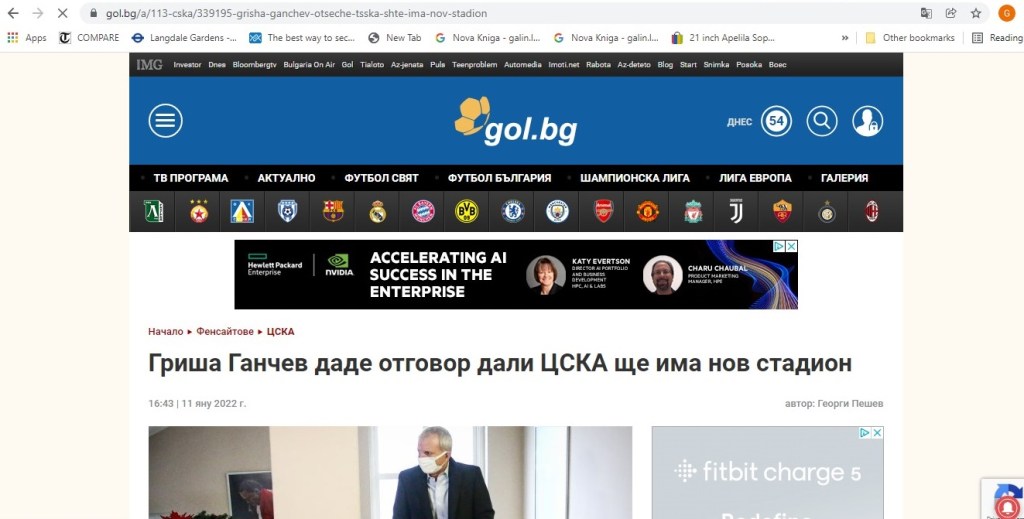Expand hidden bookmarks with the chevron

[x=845, y=38]
